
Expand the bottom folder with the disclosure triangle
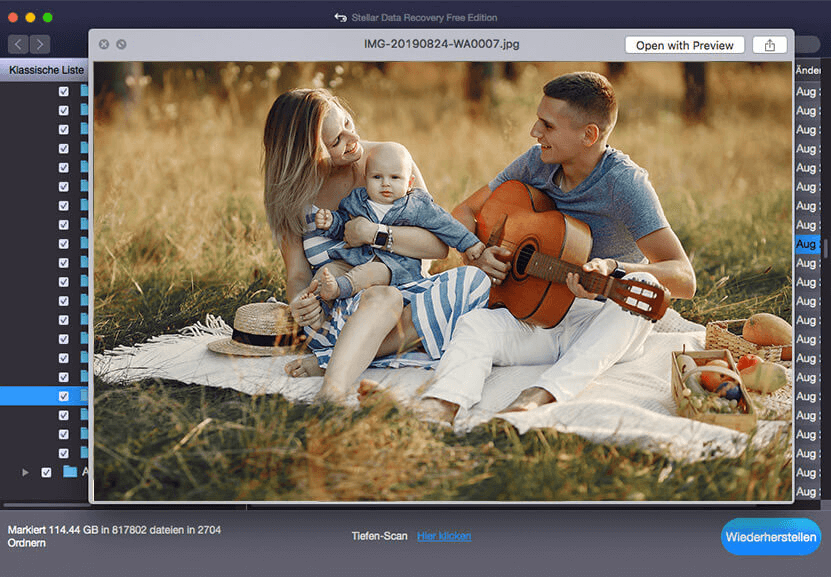pos(25,472)
